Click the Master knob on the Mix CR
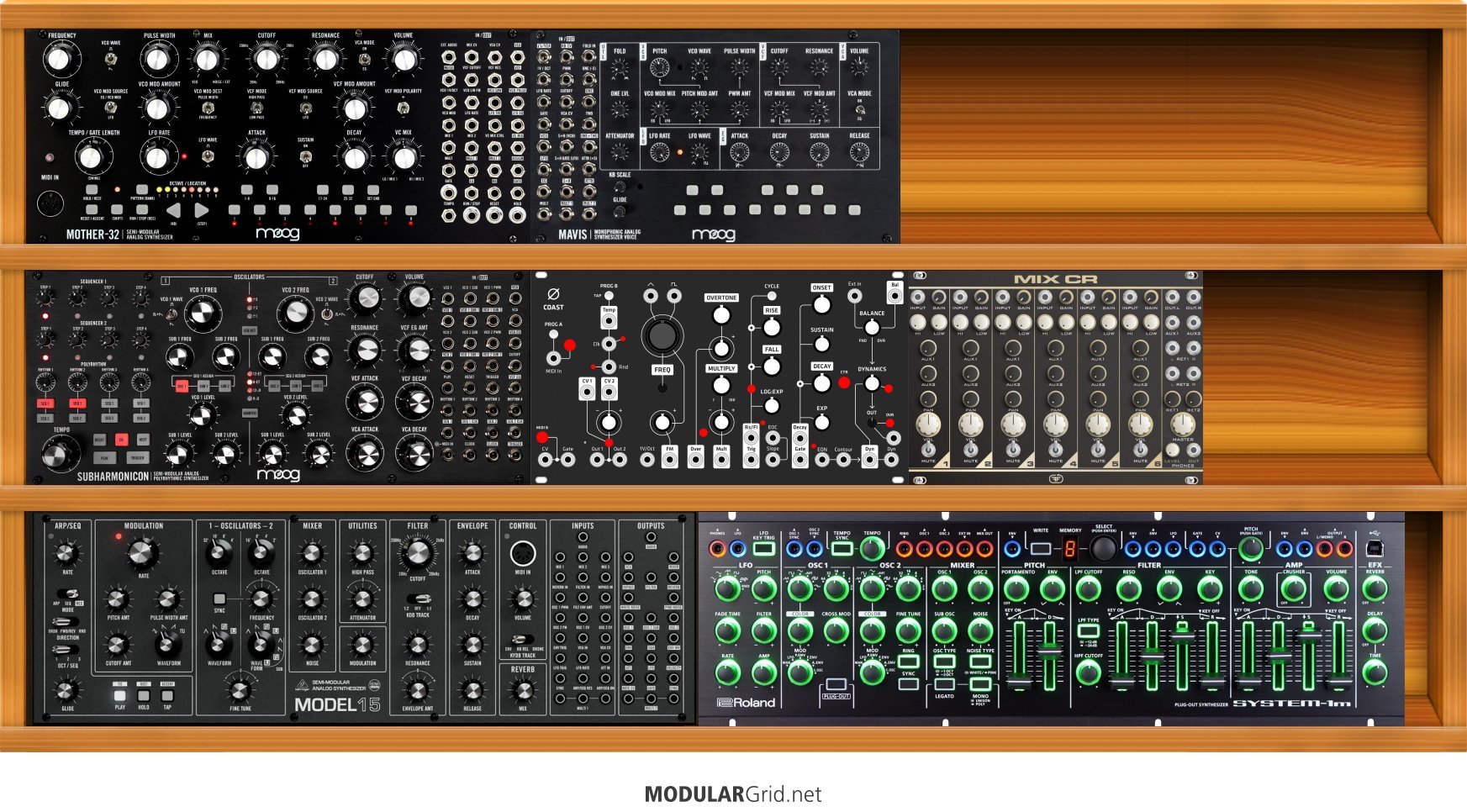This screenshot has width=1467, height=812. pyautogui.click(x=1182, y=424)
